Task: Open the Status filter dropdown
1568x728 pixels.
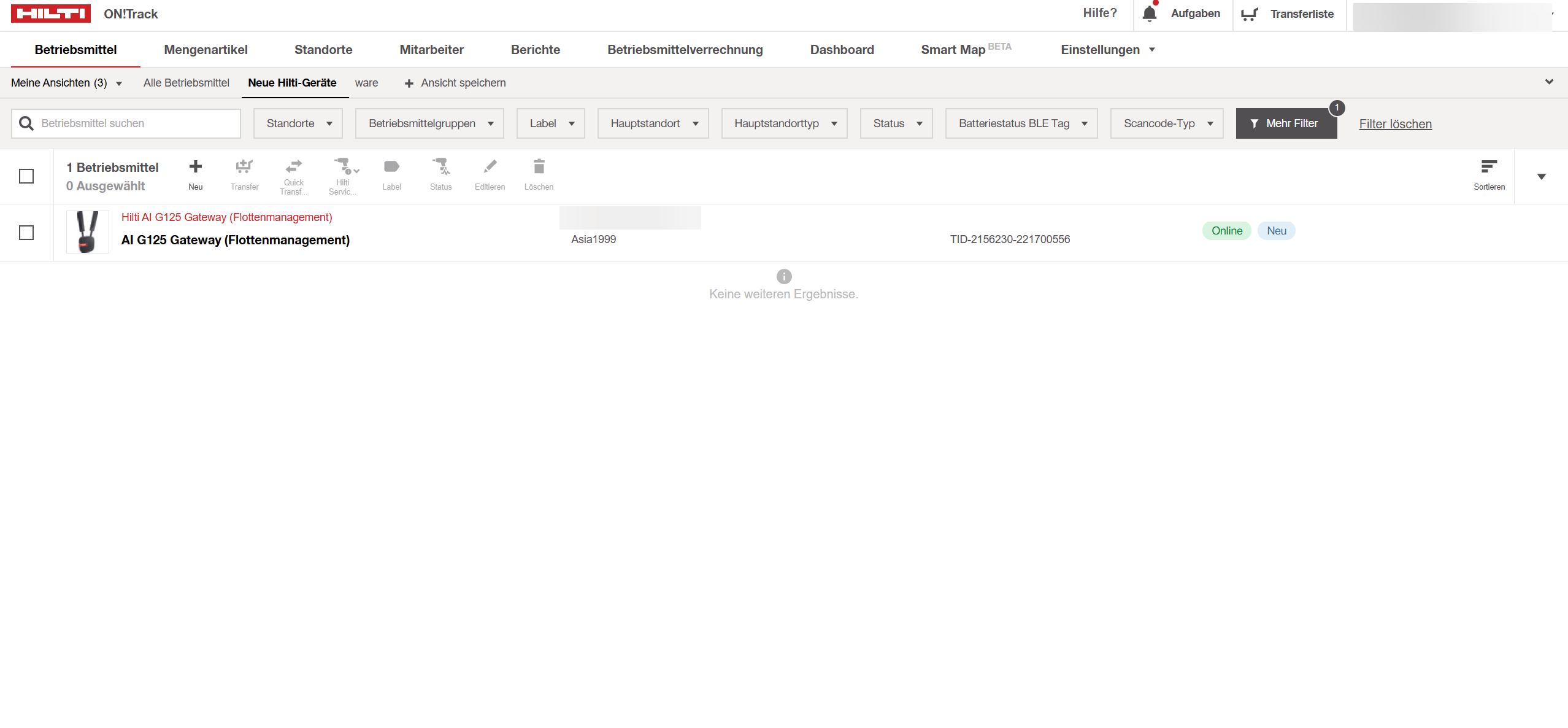Action: pyautogui.click(x=896, y=123)
